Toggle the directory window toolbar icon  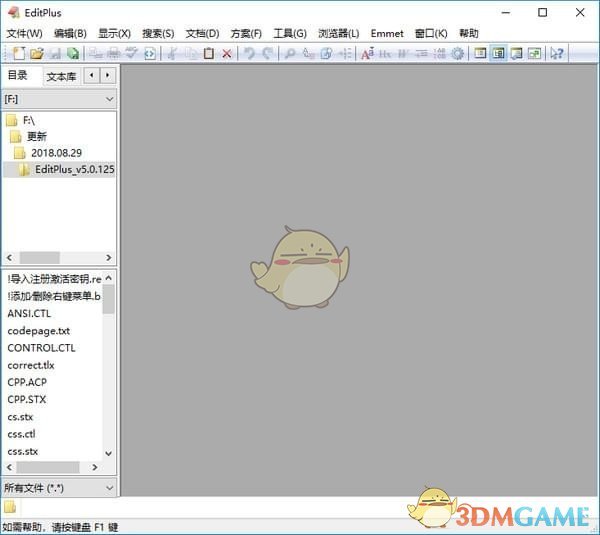480,53
